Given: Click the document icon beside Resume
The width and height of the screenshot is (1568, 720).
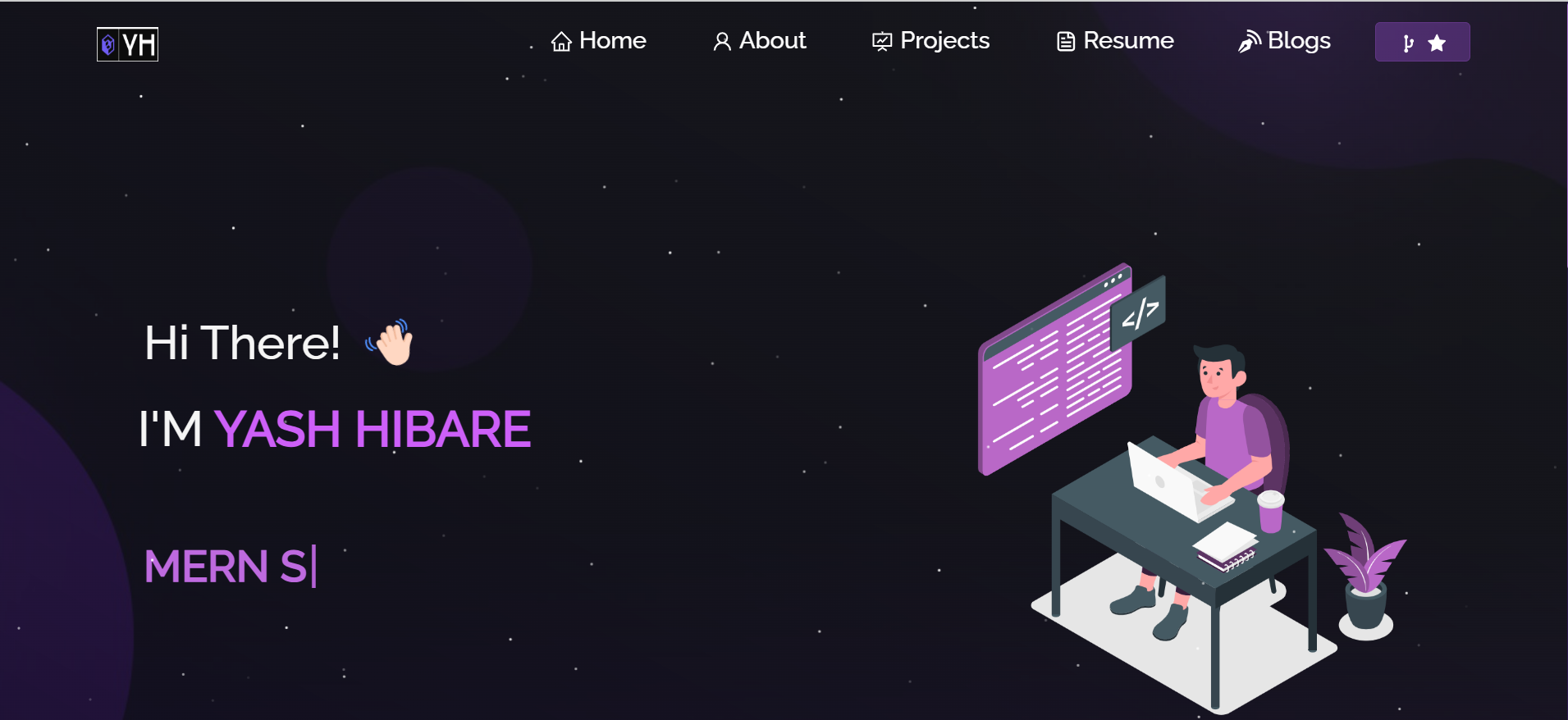Looking at the screenshot, I should (1066, 42).
